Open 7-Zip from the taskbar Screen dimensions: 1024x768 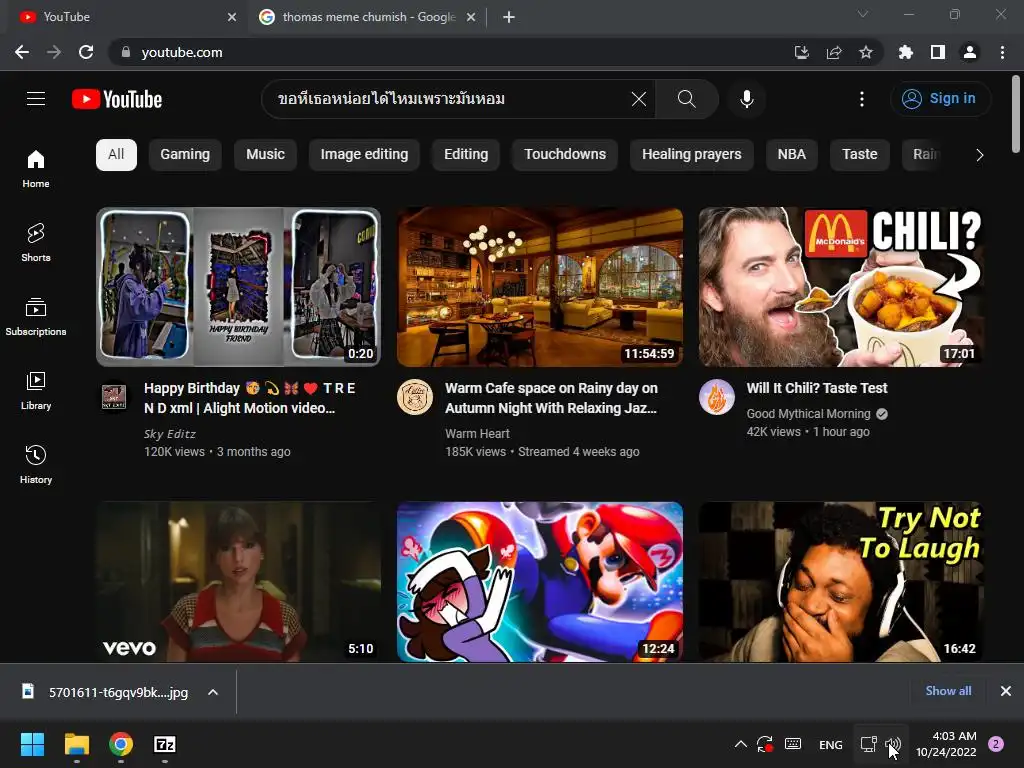165,744
